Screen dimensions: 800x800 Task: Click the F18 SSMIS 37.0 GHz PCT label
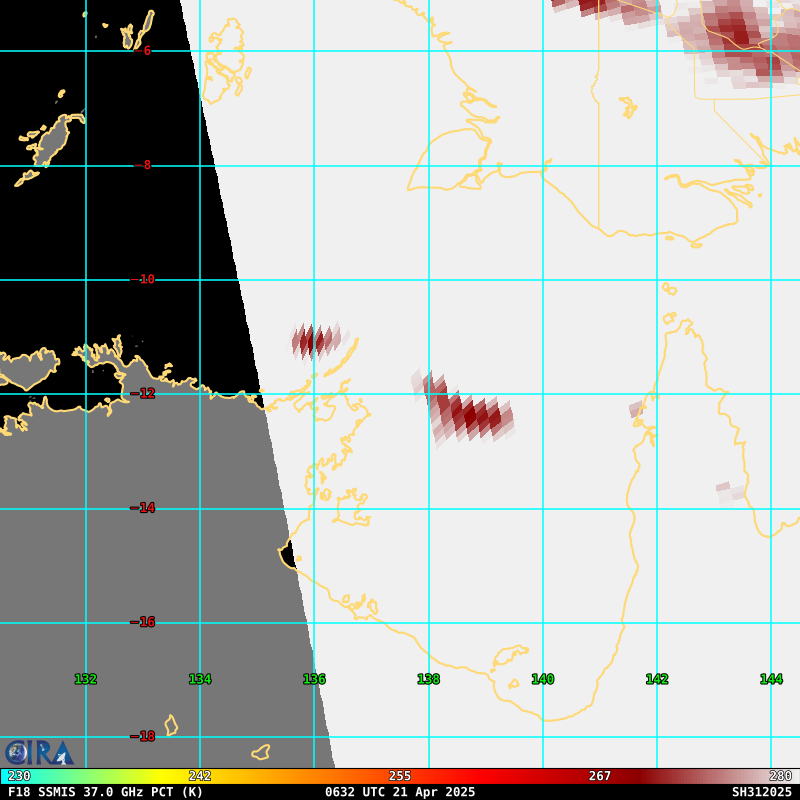click(x=105, y=792)
